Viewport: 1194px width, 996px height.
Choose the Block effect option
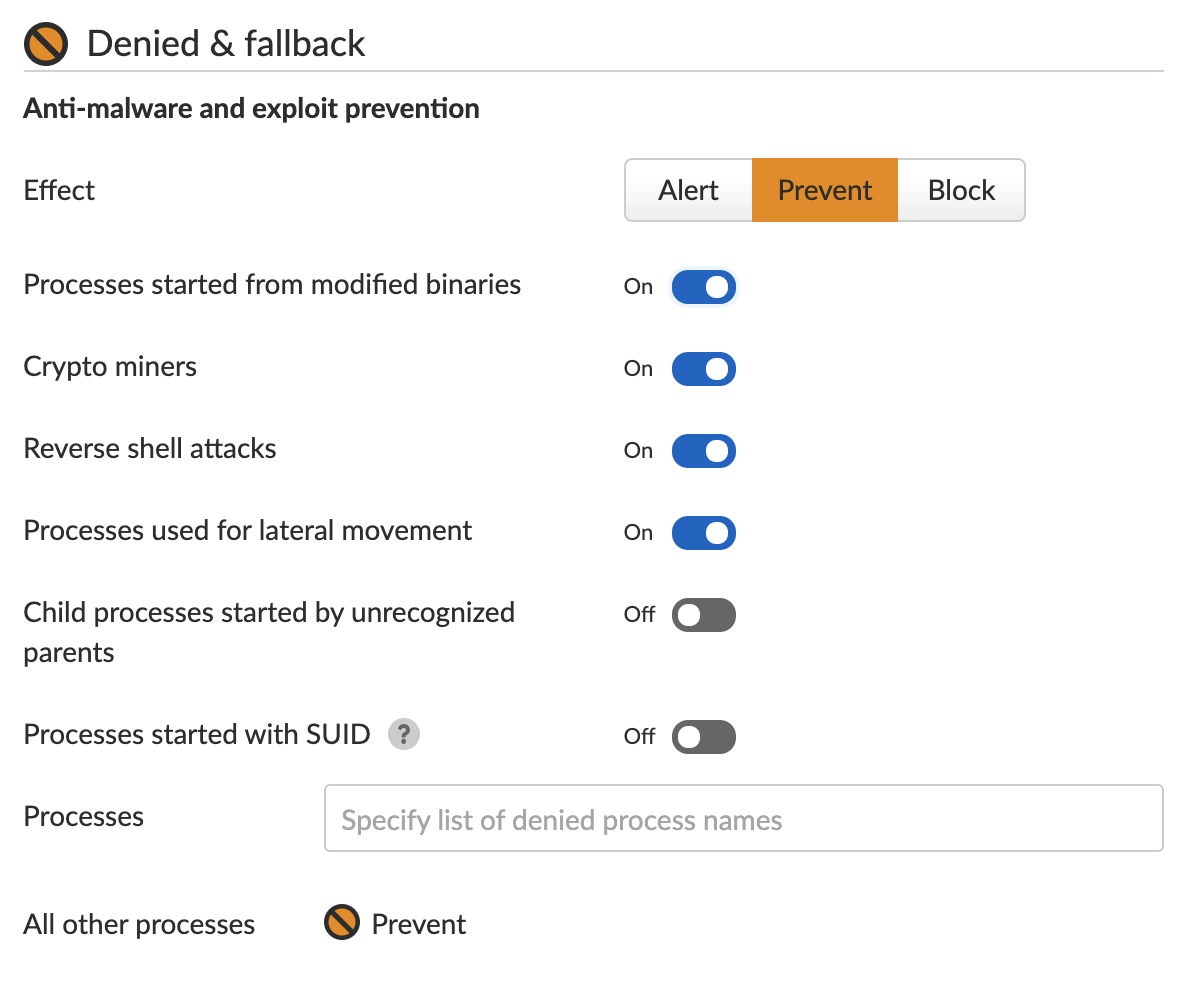(961, 190)
